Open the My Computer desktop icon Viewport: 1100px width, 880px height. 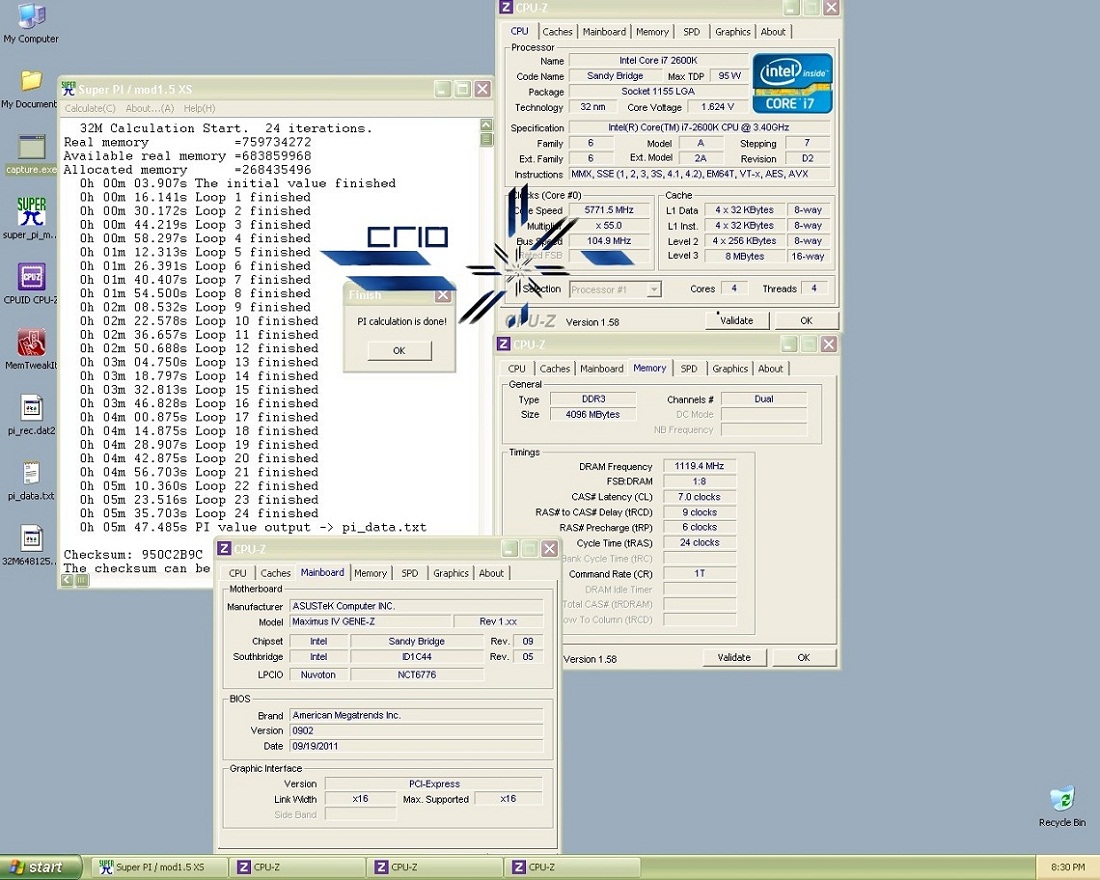(31, 18)
